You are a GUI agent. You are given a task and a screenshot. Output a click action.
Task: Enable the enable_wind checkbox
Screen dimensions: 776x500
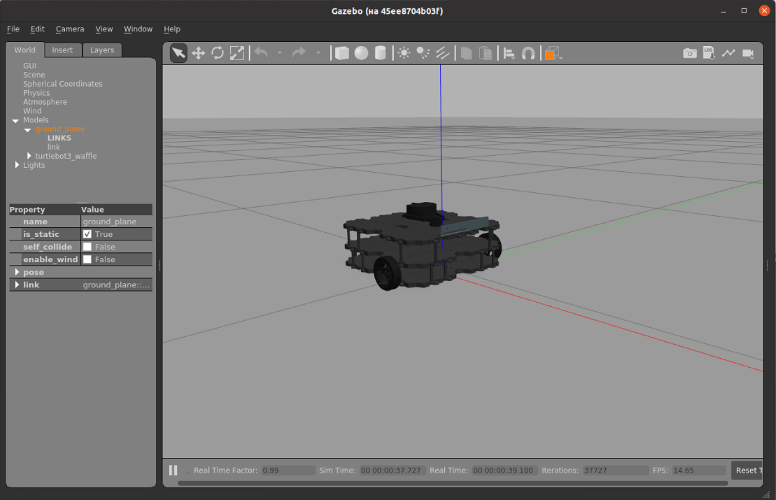point(87,259)
